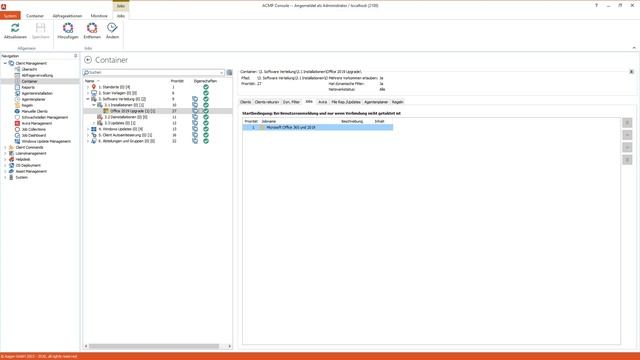Click the Entfernen job icon
The width and height of the screenshot is (640, 360).
92,28
